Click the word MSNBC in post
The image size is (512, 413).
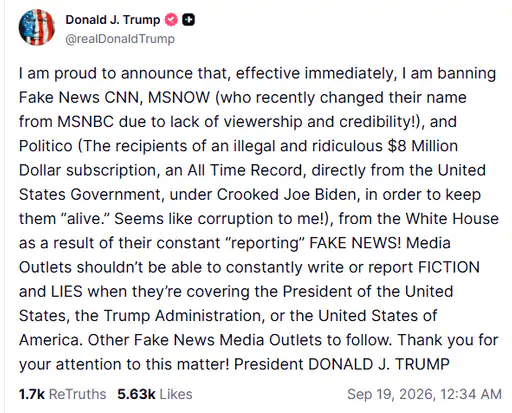pos(86,122)
